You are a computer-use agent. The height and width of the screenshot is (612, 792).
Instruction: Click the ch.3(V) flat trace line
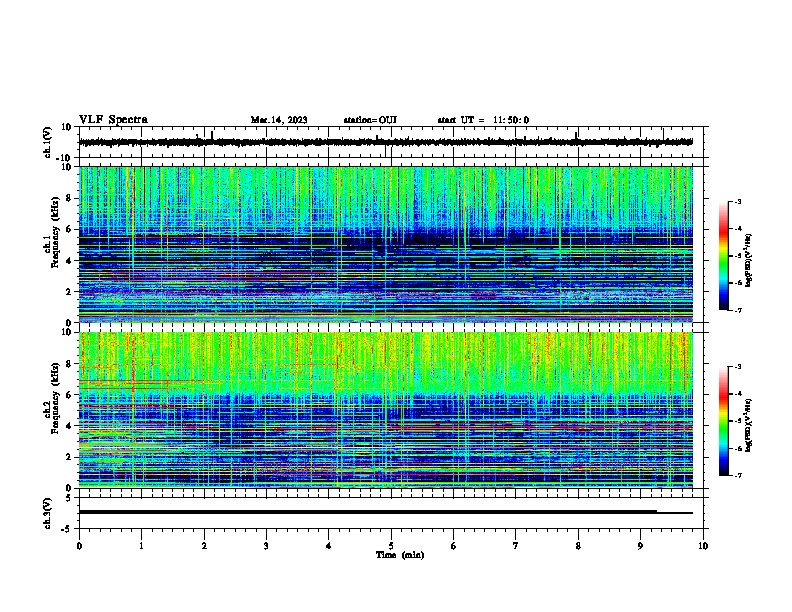386,512
